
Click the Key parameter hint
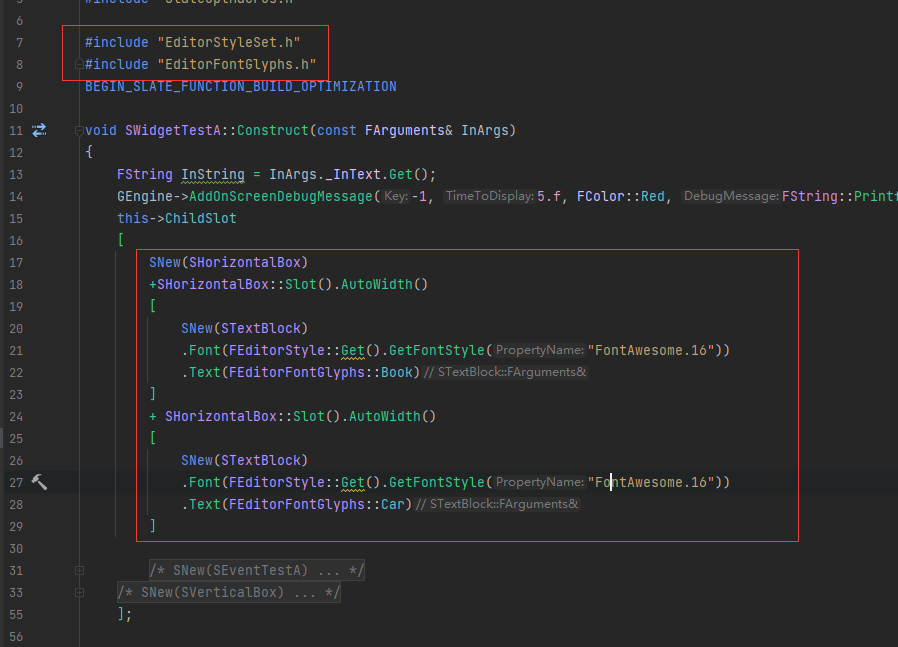[396, 196]
